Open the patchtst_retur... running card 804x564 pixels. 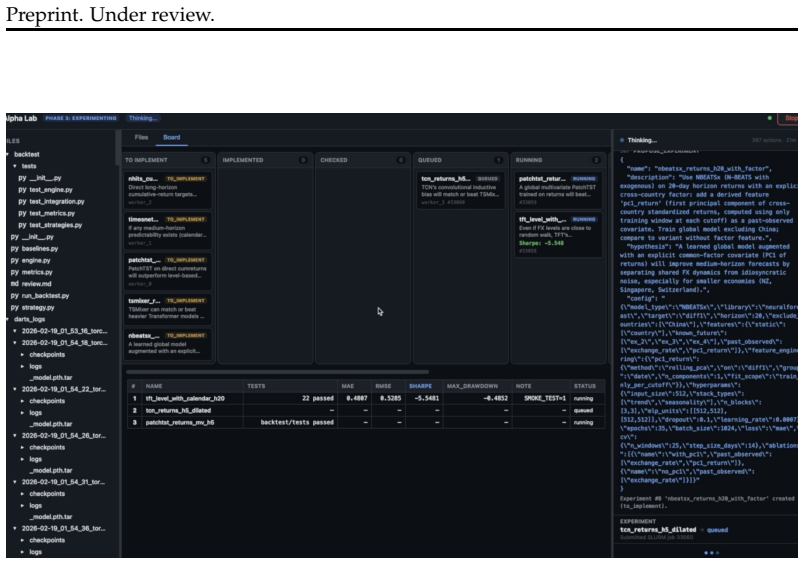(558, 190)
